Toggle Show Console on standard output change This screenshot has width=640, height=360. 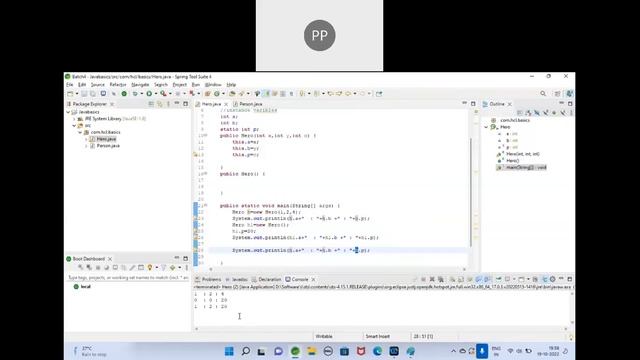pyautogui.click(x=479, y=279)
